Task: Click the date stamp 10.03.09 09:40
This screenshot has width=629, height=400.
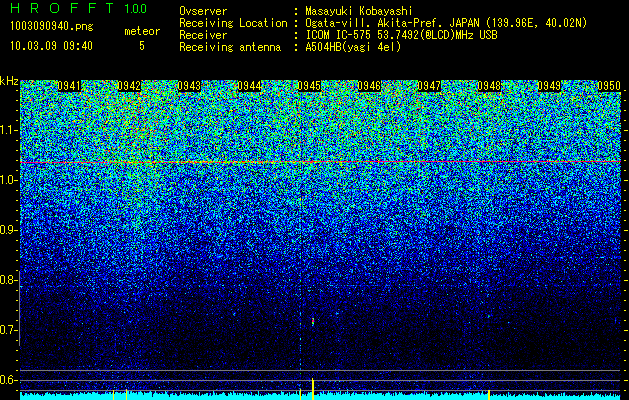Action: tap(51, 46)
